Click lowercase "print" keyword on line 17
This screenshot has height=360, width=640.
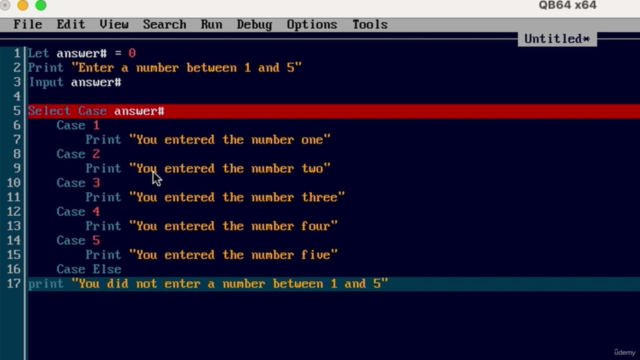(x=46, y=284)
